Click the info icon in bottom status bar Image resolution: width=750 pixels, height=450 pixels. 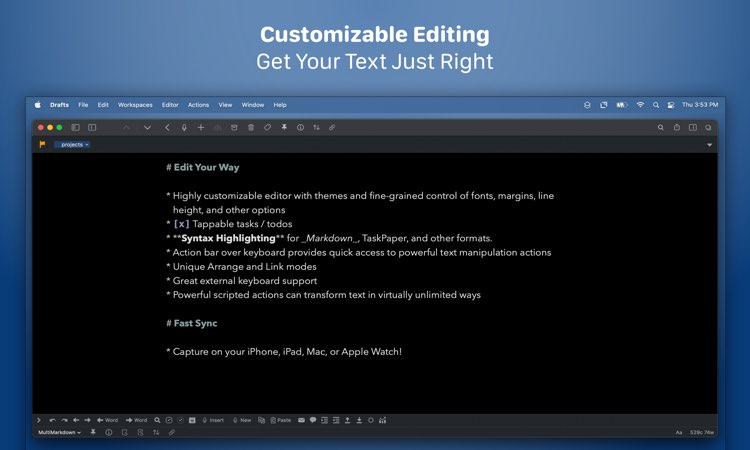click(109, 432)
